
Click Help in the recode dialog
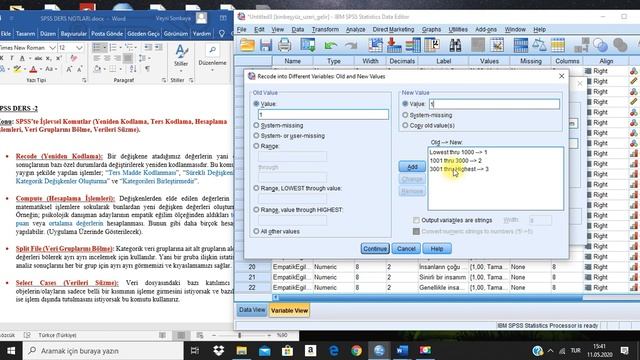[x=437, y=249]
